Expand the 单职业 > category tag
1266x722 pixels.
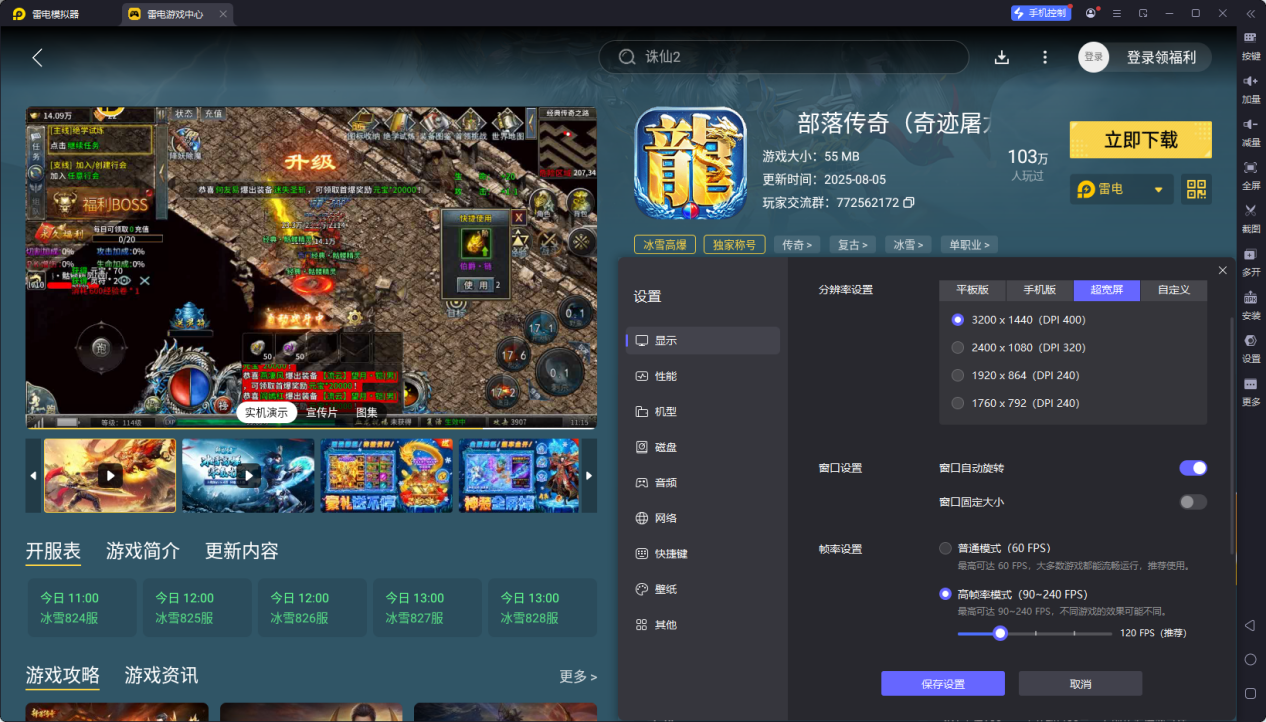coord(970,244)
